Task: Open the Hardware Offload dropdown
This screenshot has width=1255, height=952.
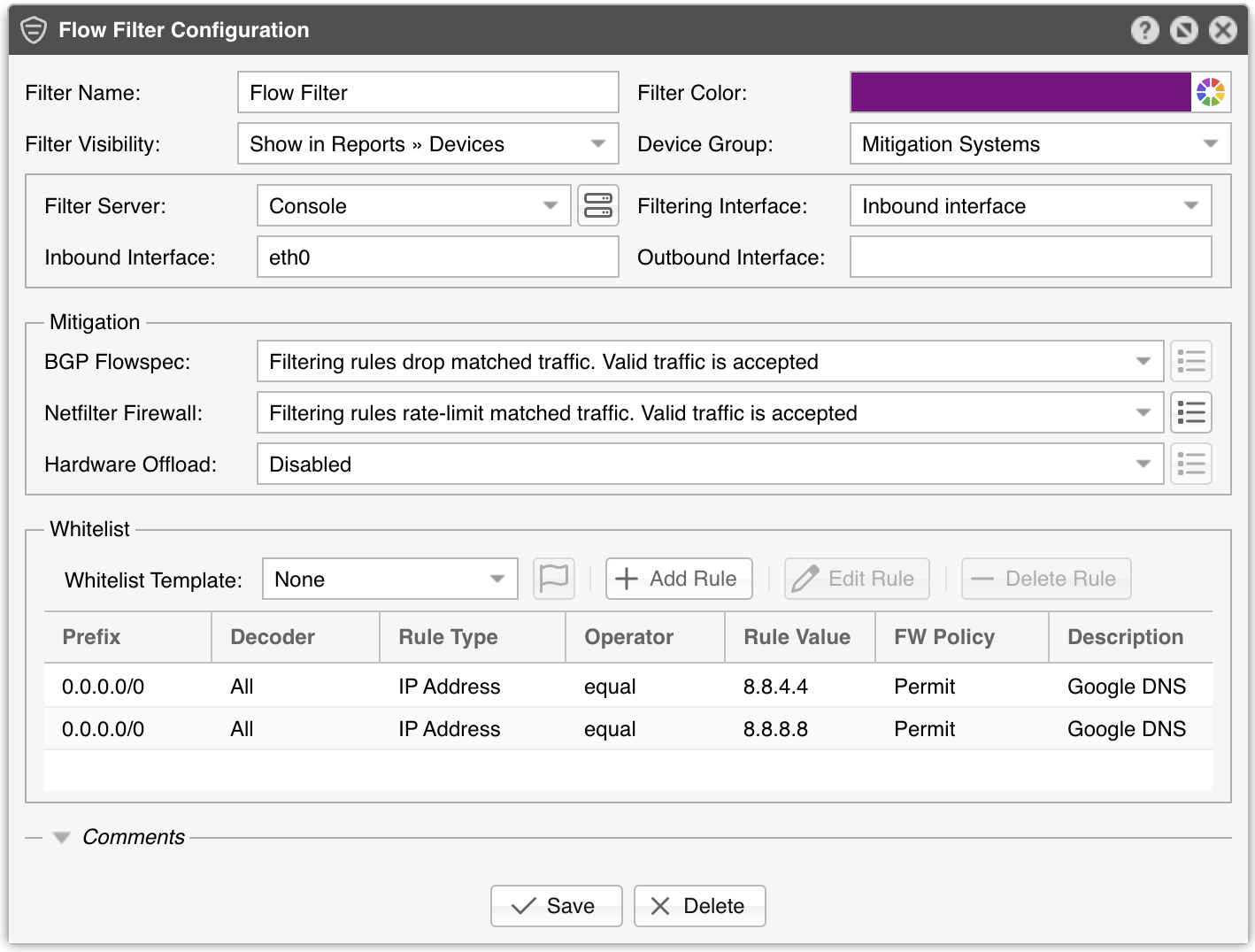Action: 711,464
